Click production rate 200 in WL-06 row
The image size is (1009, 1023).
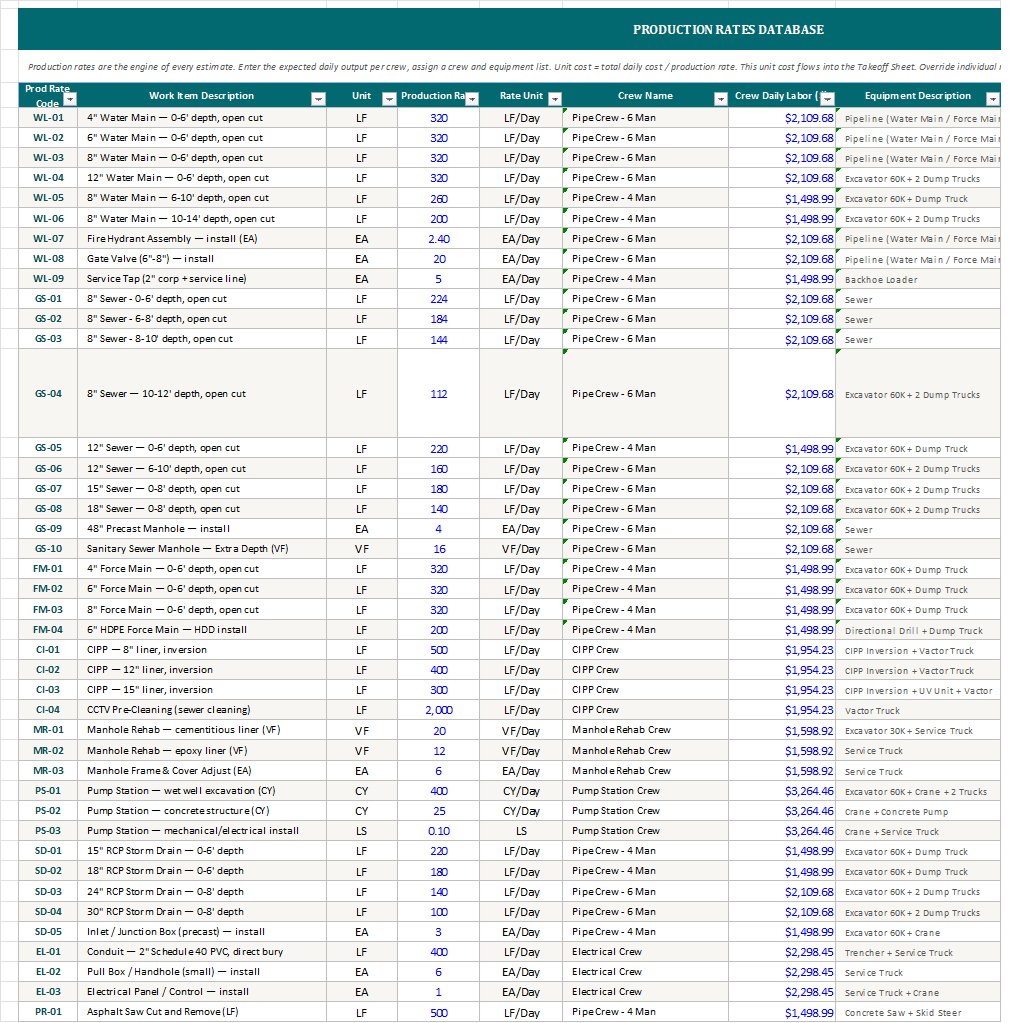tap(438, 219)
